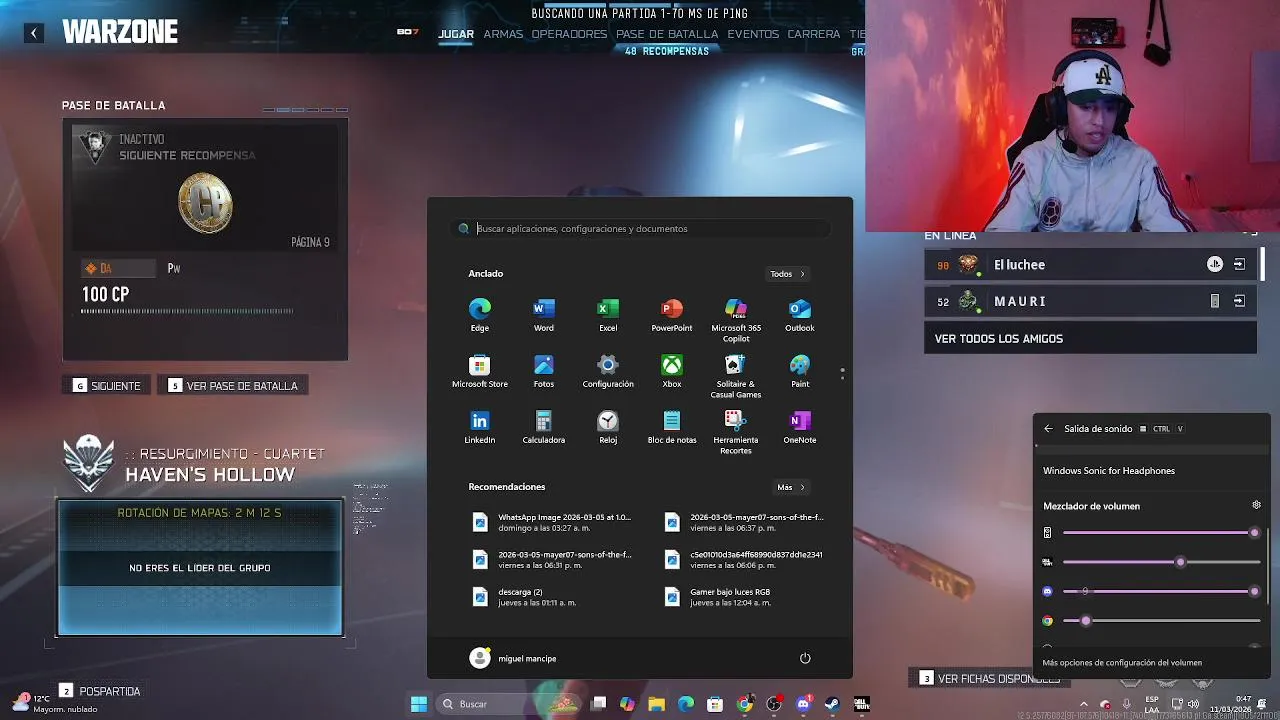Open the Reloj clock app
The height and width of the screenshot is (720, 1280).
[x=608, y=427]
